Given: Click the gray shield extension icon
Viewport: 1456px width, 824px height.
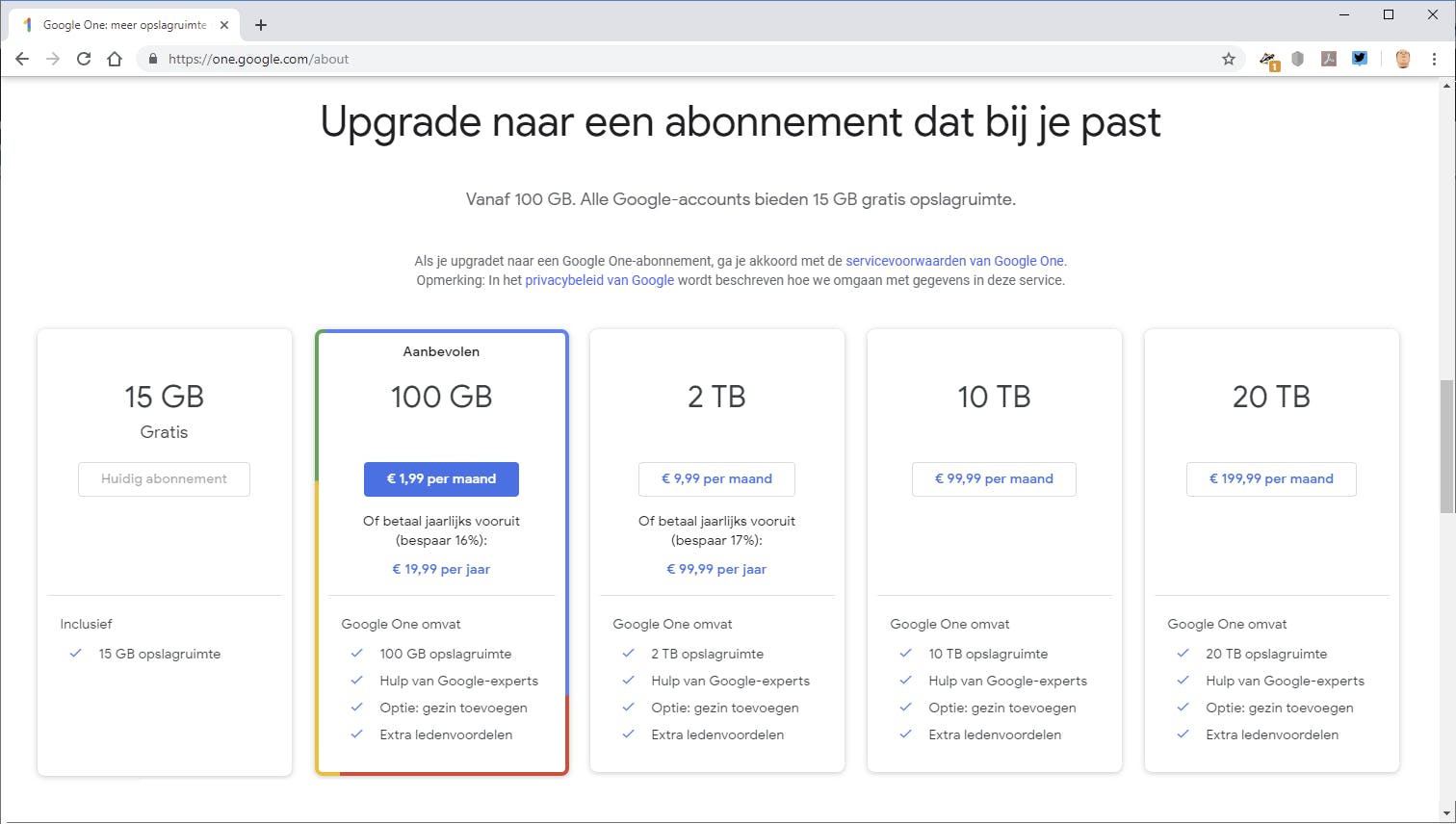Looking at the screenshot, I should pyautogui.click(x=1298, y=59).
